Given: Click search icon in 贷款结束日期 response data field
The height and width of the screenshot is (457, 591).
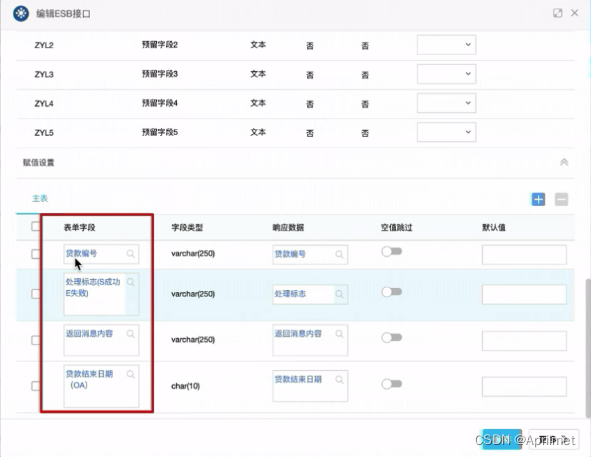Looking at the screenshot, I should [339, 380].
